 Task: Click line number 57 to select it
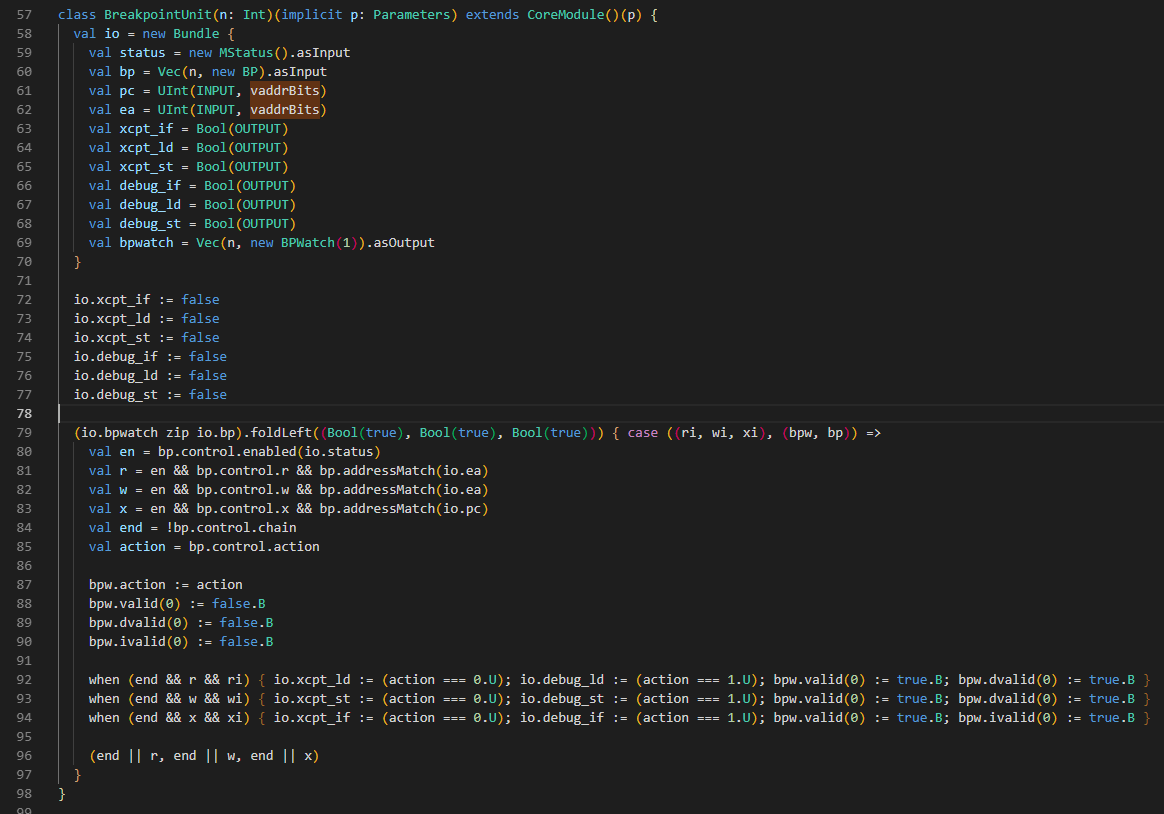[23, 14]
